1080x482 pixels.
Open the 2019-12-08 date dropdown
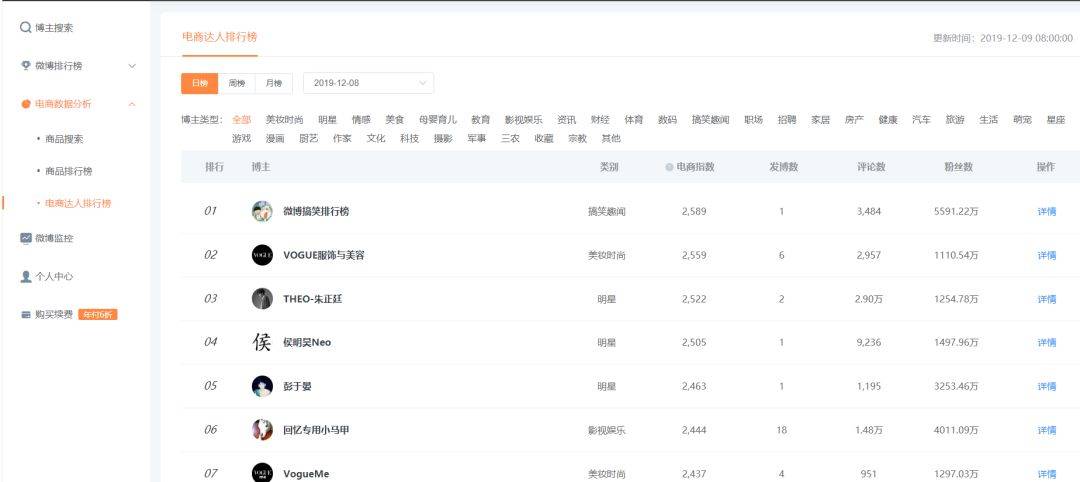(368, 83)
